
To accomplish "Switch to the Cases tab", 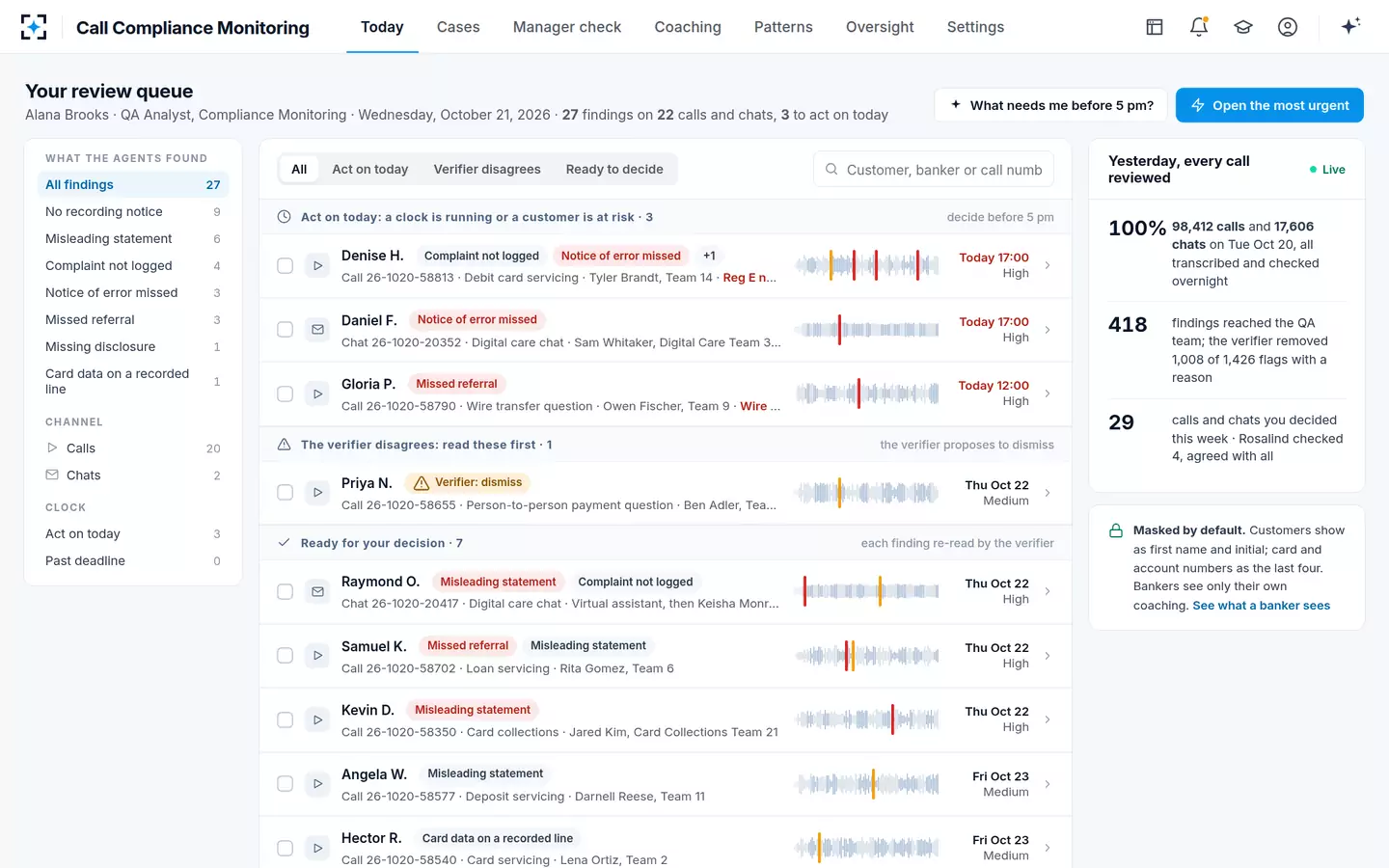I will point(458,27).
